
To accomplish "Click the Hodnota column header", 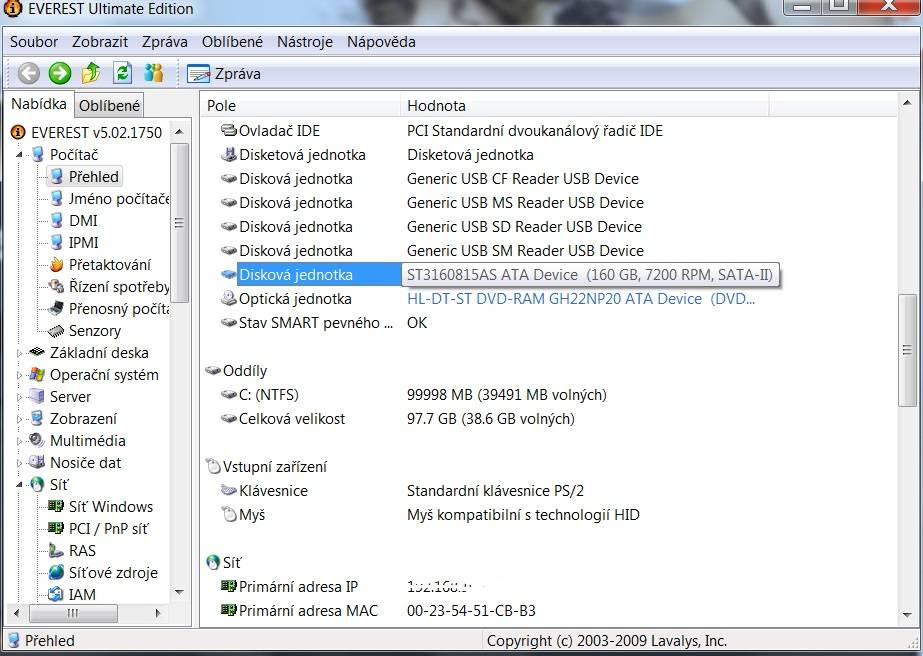I will tap(585, 106).
